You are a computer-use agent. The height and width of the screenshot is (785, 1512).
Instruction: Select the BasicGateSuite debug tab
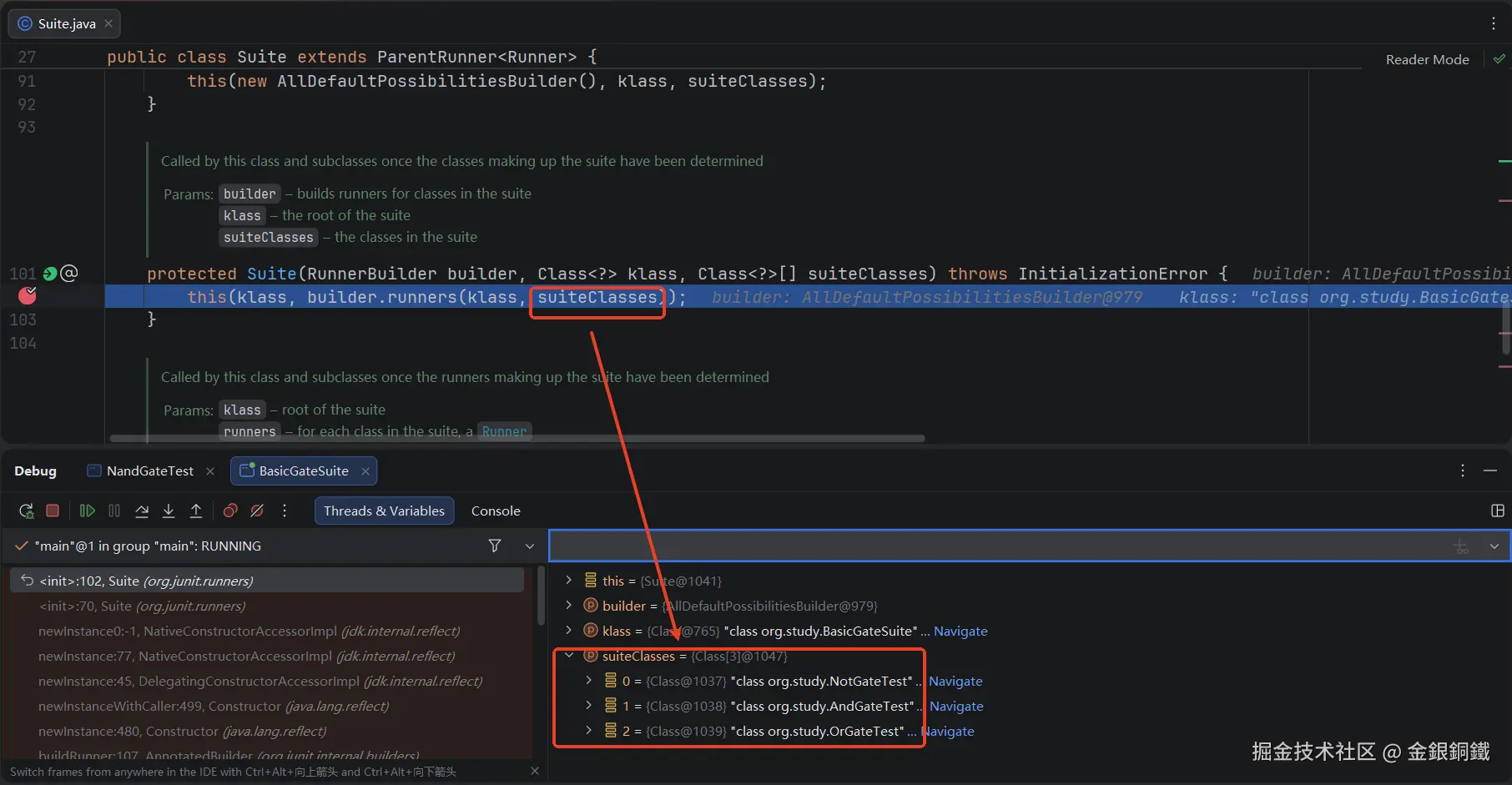point(304,471)
